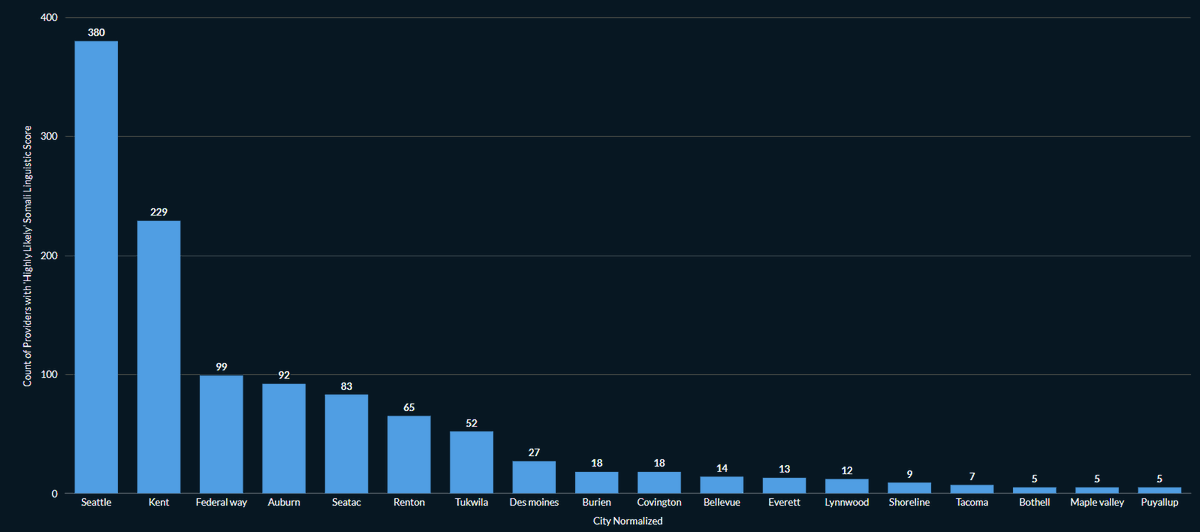Click value label 14
Viewport: 1200px width, 532px height.
click(721, 468)
